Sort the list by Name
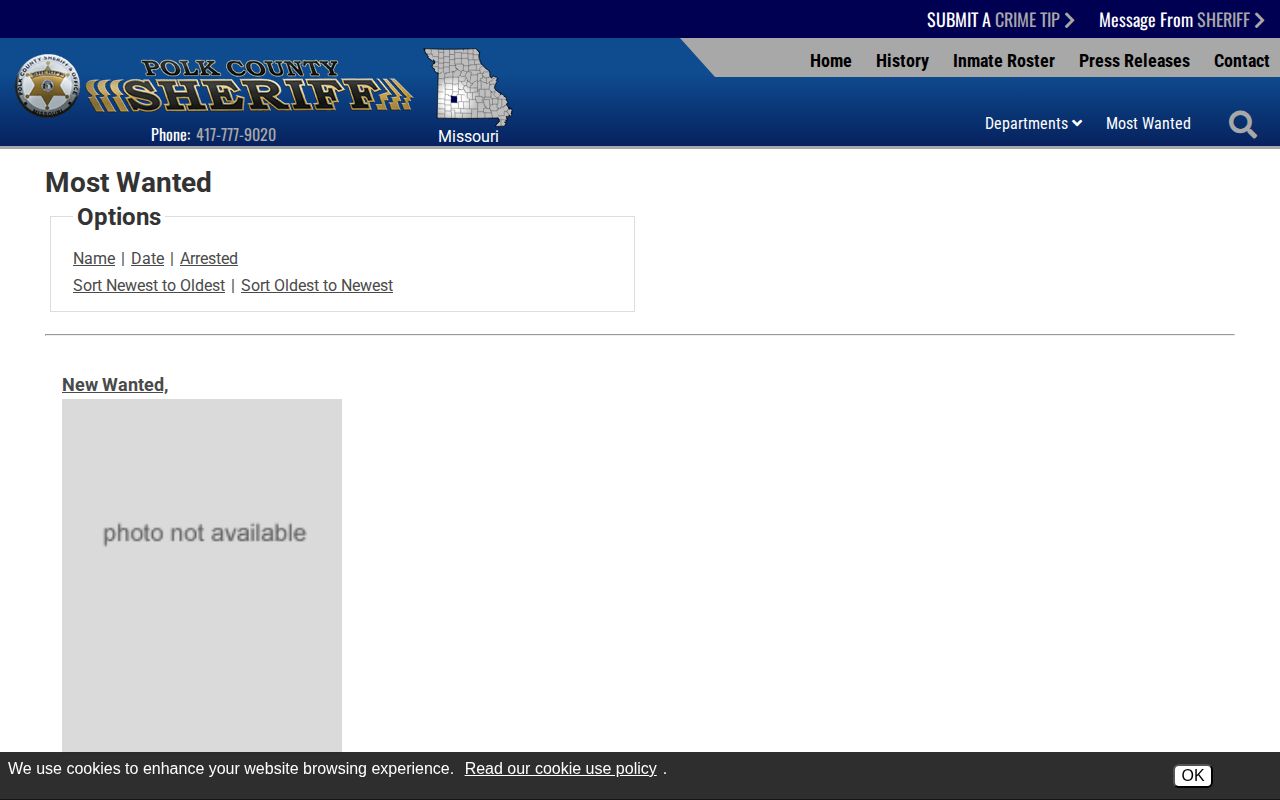Screen dimensions: 1280x800 pos(94,258)
